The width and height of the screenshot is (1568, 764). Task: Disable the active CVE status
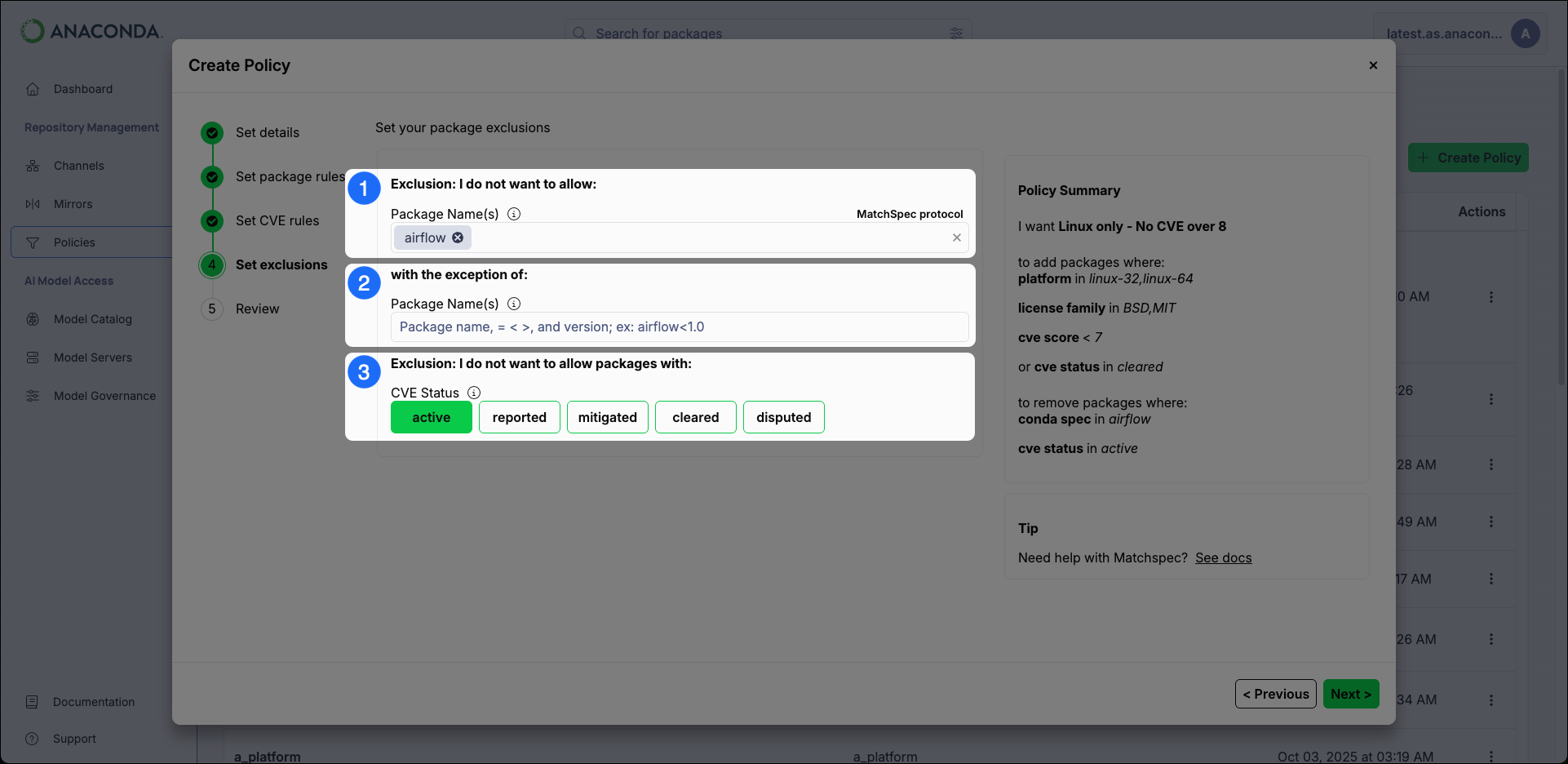coord(431,416)
